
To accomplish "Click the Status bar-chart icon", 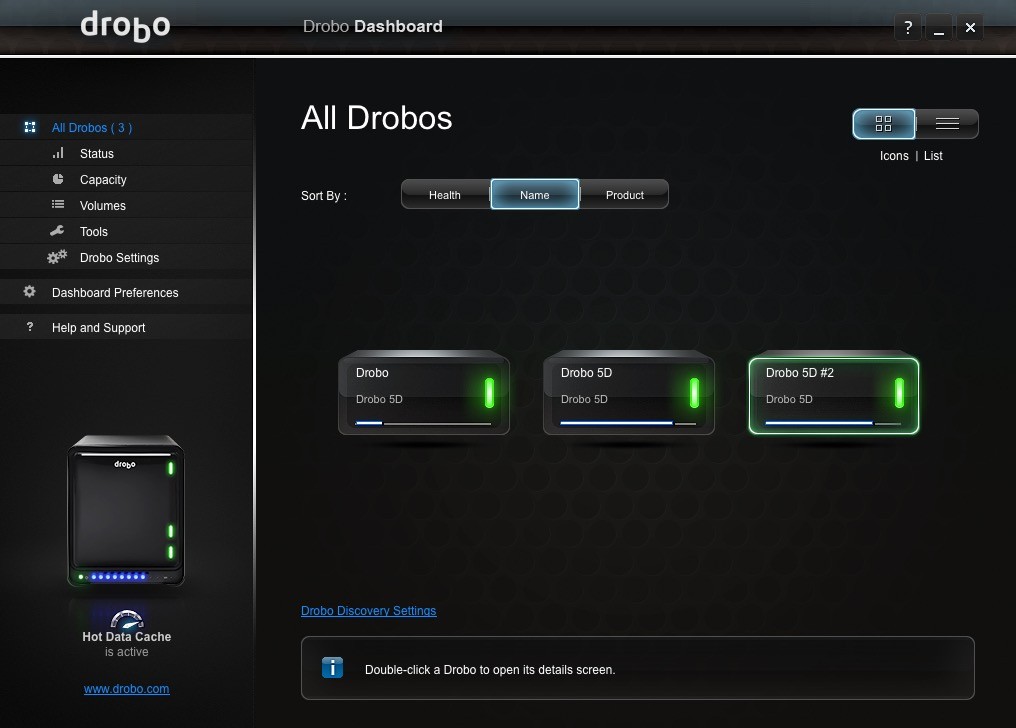I will click(58, 153).
